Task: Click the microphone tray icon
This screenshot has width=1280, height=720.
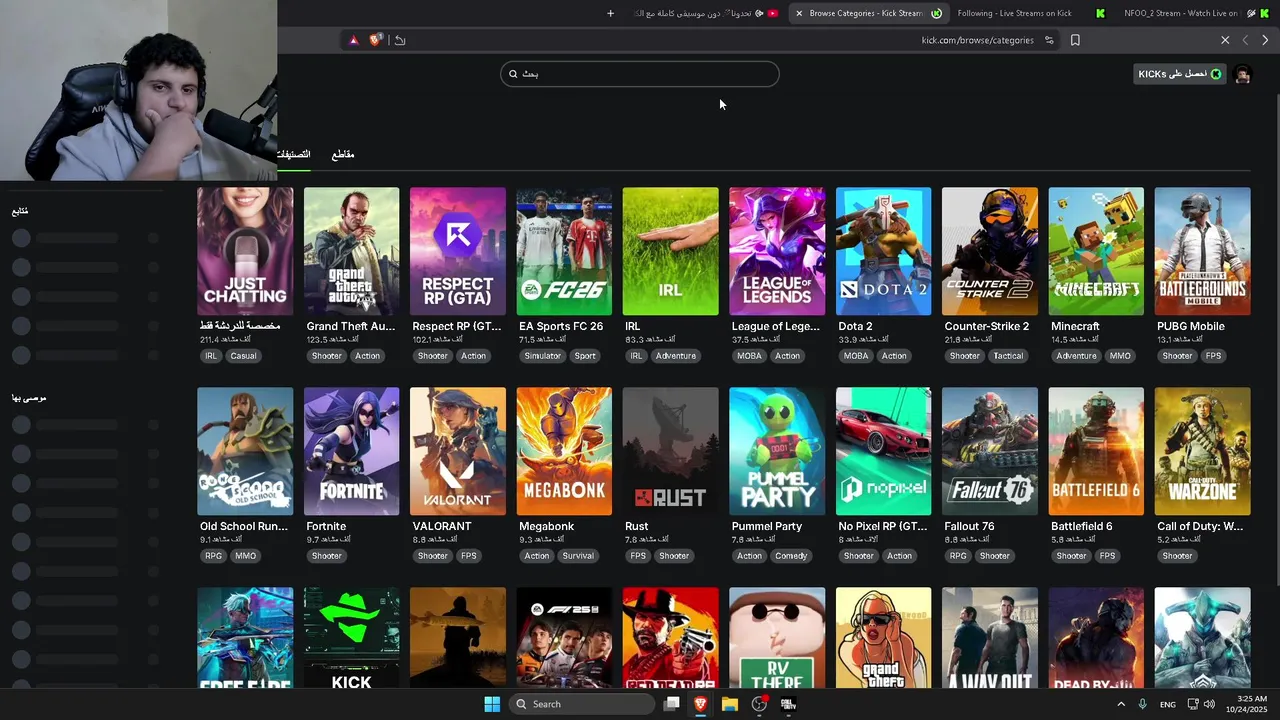Action: coord(1142,704)
